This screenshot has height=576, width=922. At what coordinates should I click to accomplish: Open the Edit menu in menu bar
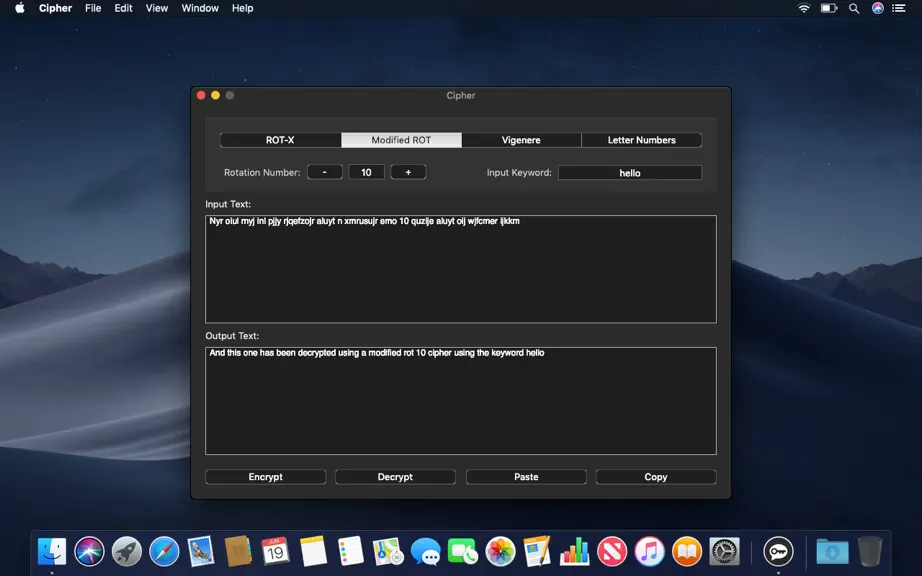pos(123,8)
